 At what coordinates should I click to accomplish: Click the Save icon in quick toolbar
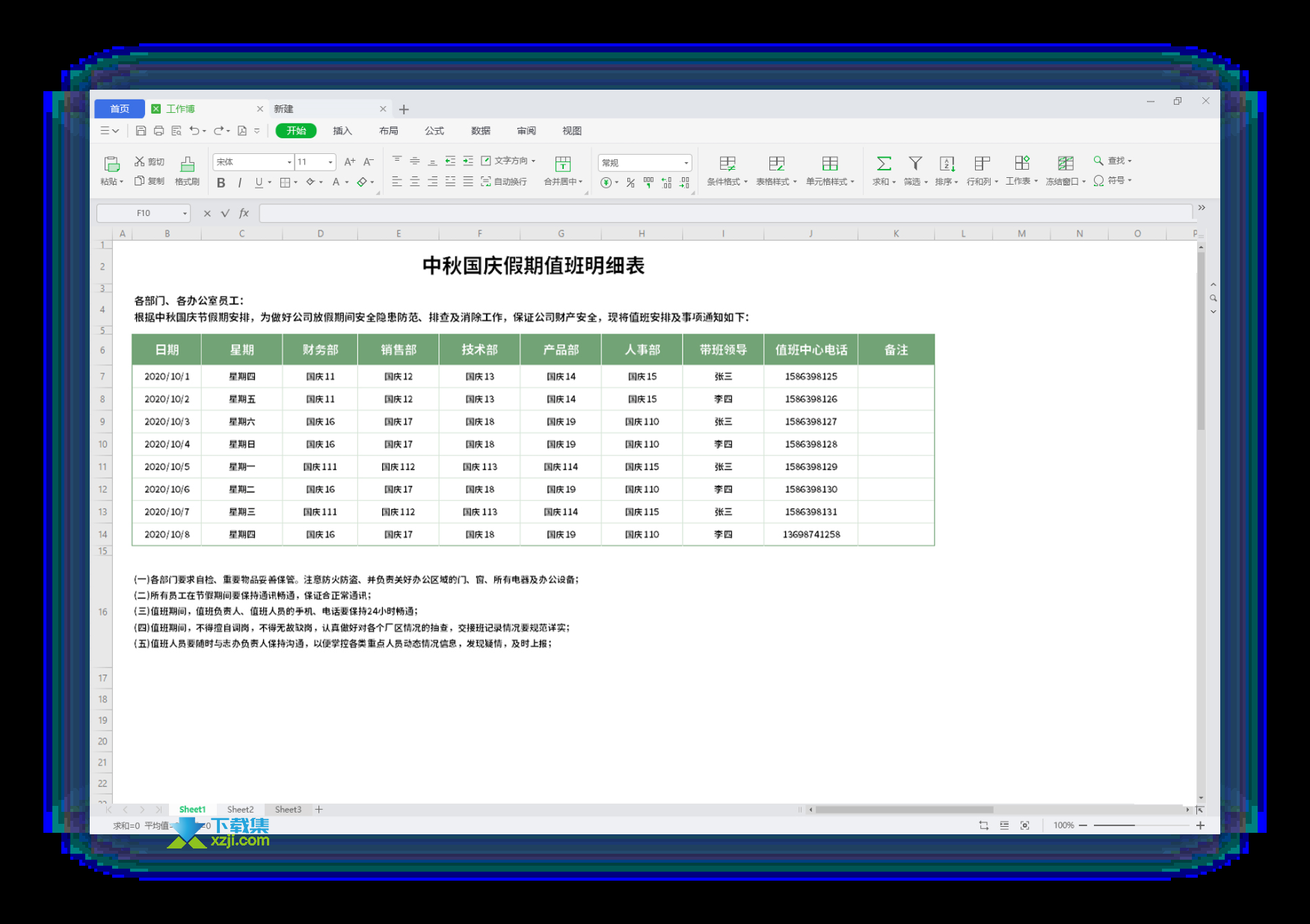coord(141,131)
